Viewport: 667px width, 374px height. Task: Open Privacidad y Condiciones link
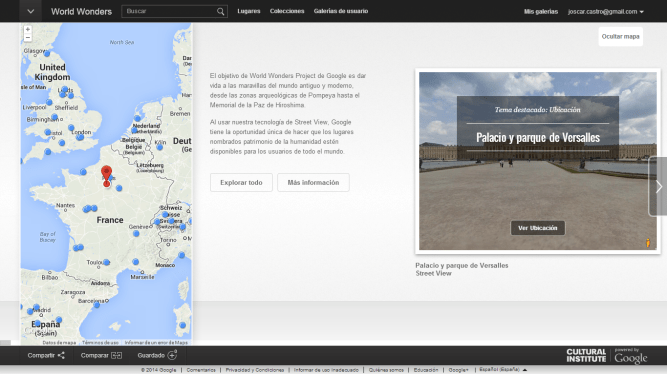(254, 370)
